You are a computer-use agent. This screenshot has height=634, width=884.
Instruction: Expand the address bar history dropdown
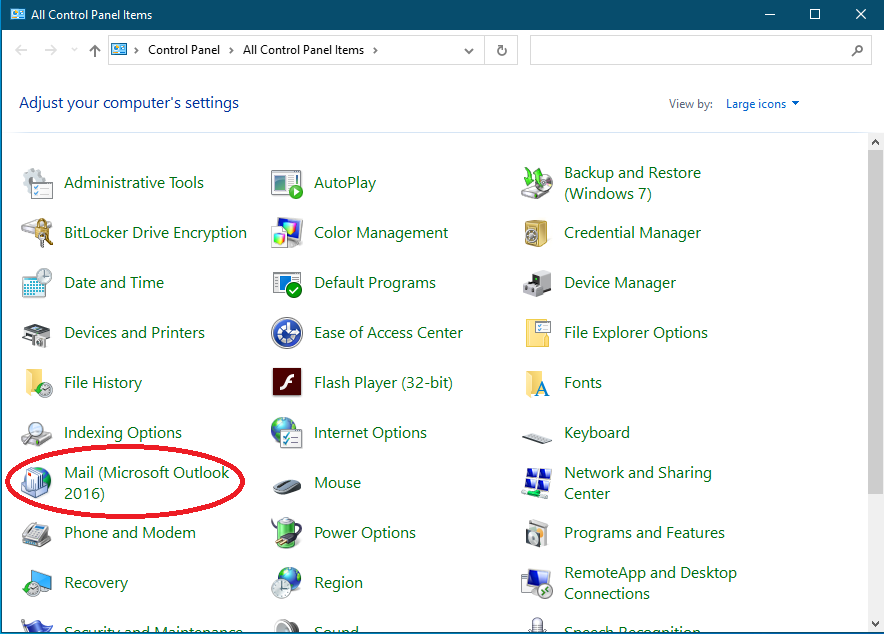coord(468,50)
